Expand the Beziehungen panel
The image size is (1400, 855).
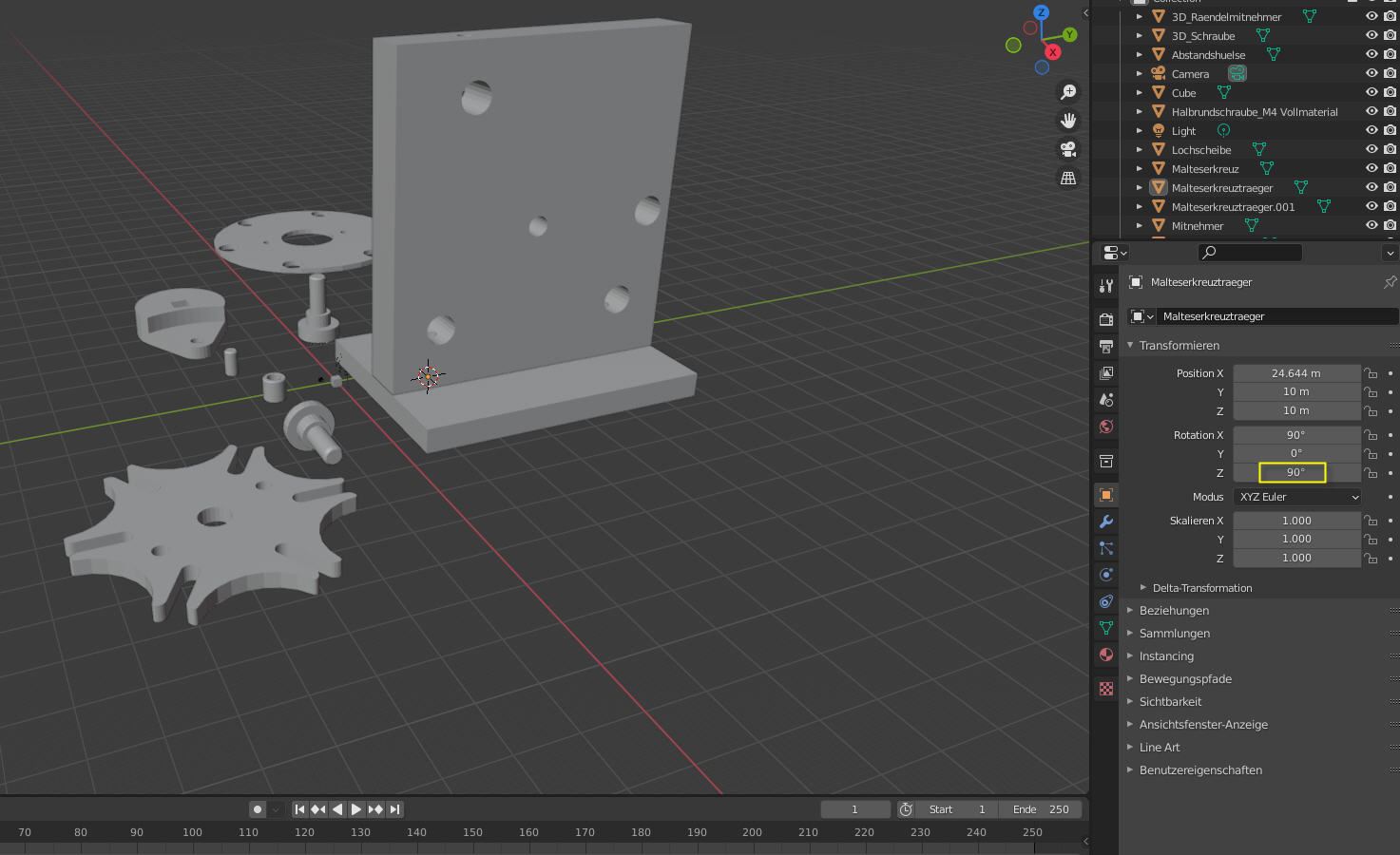point(1131,611)
